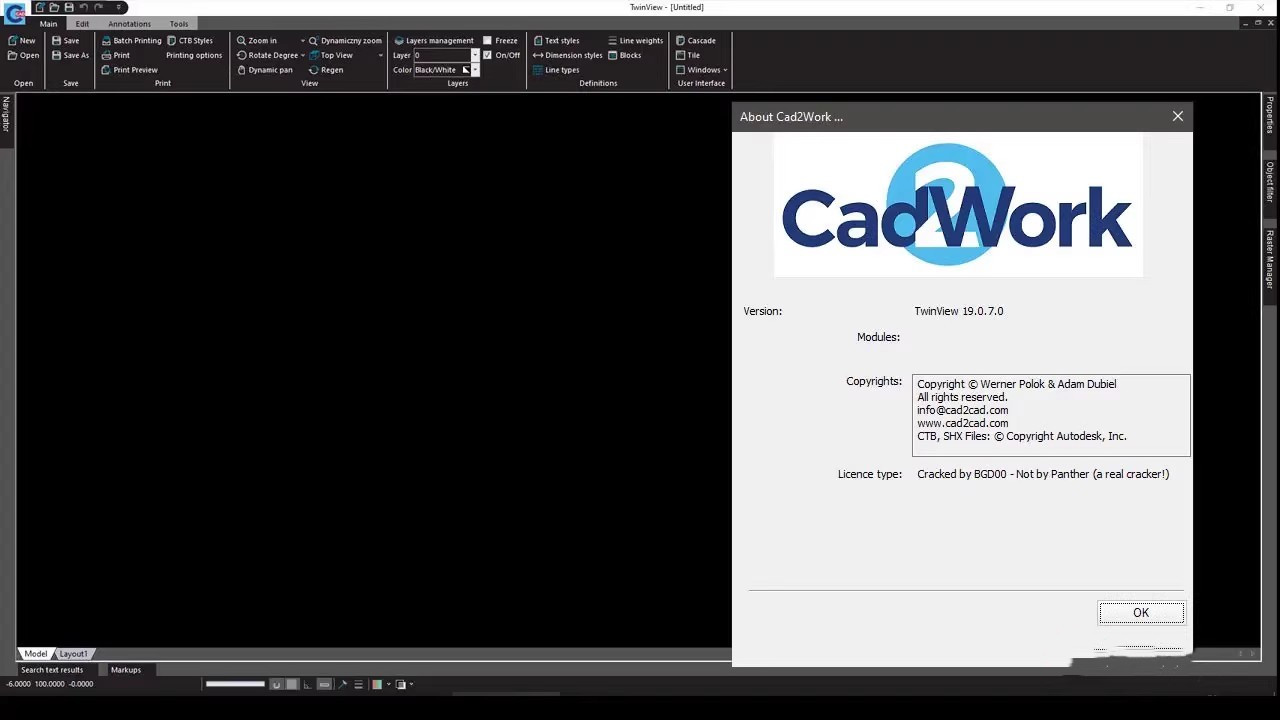Open the Rotate Degree dropdown arrow
Screen dimensions: 1280x720
pyautogui.click(x=303, y=56)
